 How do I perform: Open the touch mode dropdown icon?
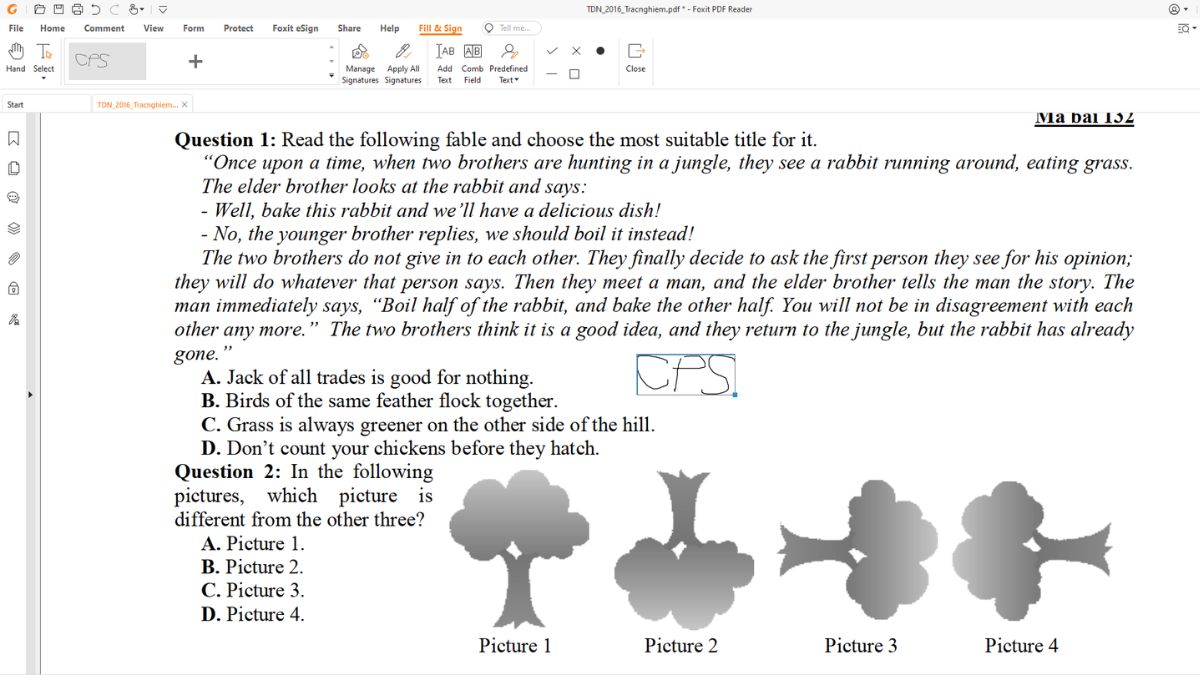(x=137, y=9)
